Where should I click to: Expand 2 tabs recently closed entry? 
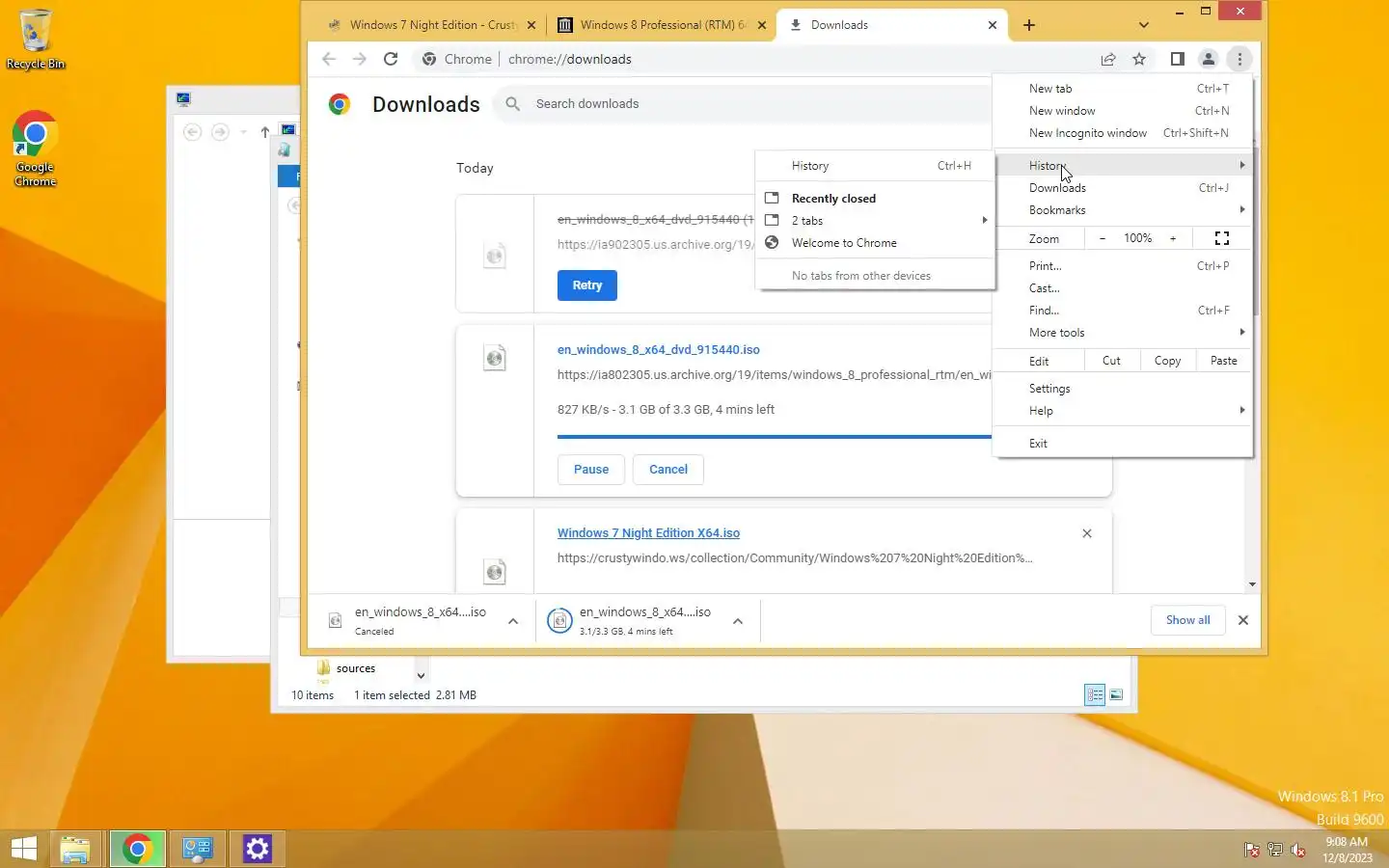coord(875,221)
